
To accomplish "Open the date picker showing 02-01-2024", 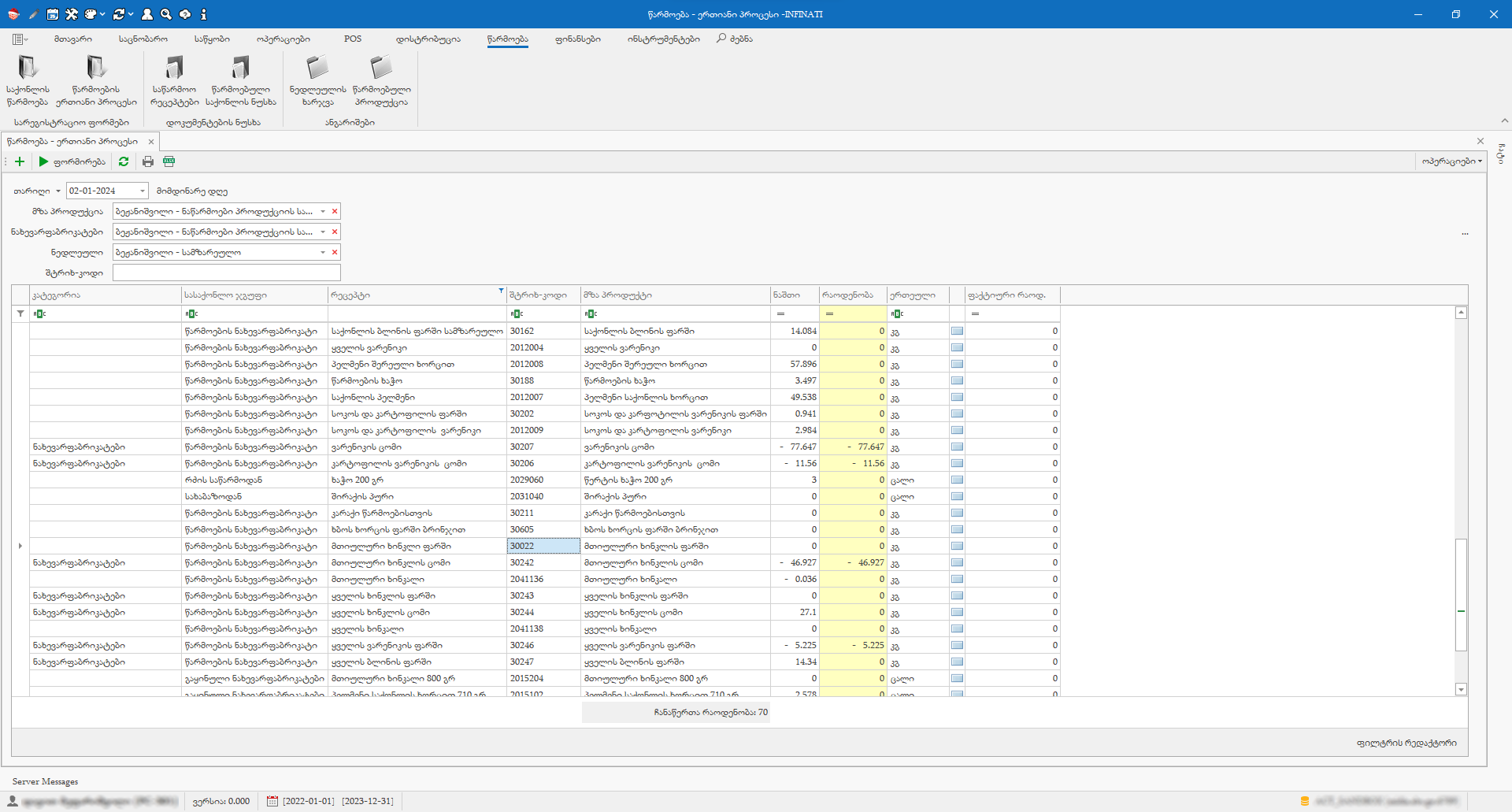I will pos(143,191).
